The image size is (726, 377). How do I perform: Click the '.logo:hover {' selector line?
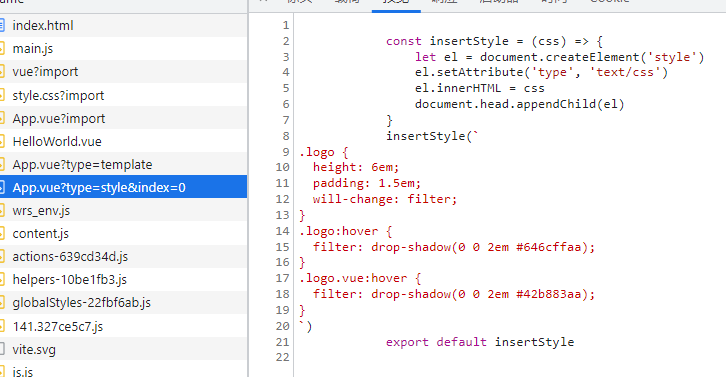click(345, 231)
